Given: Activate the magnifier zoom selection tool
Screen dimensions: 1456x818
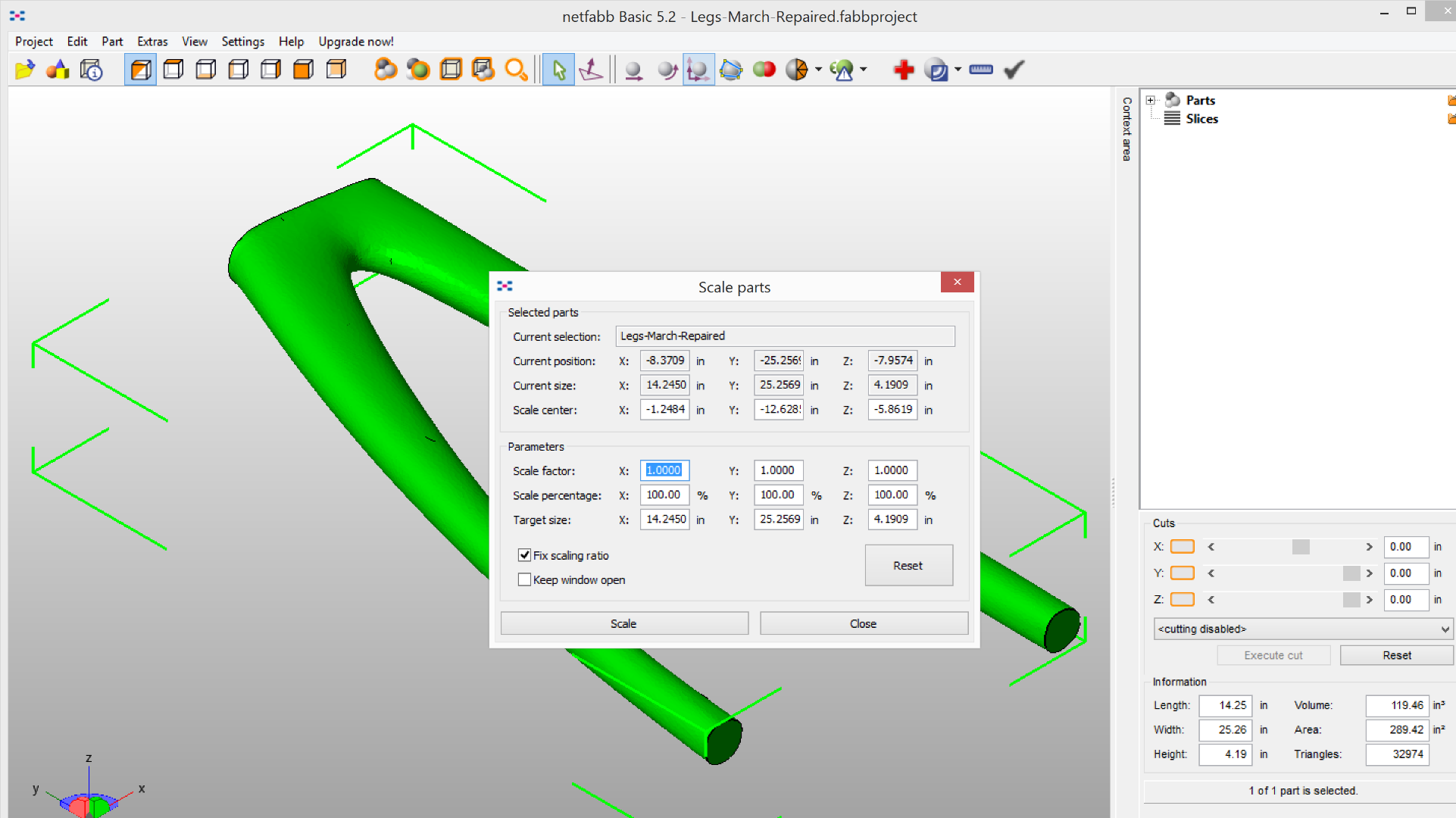Looking at the screenshot, I should coord(516,70).
